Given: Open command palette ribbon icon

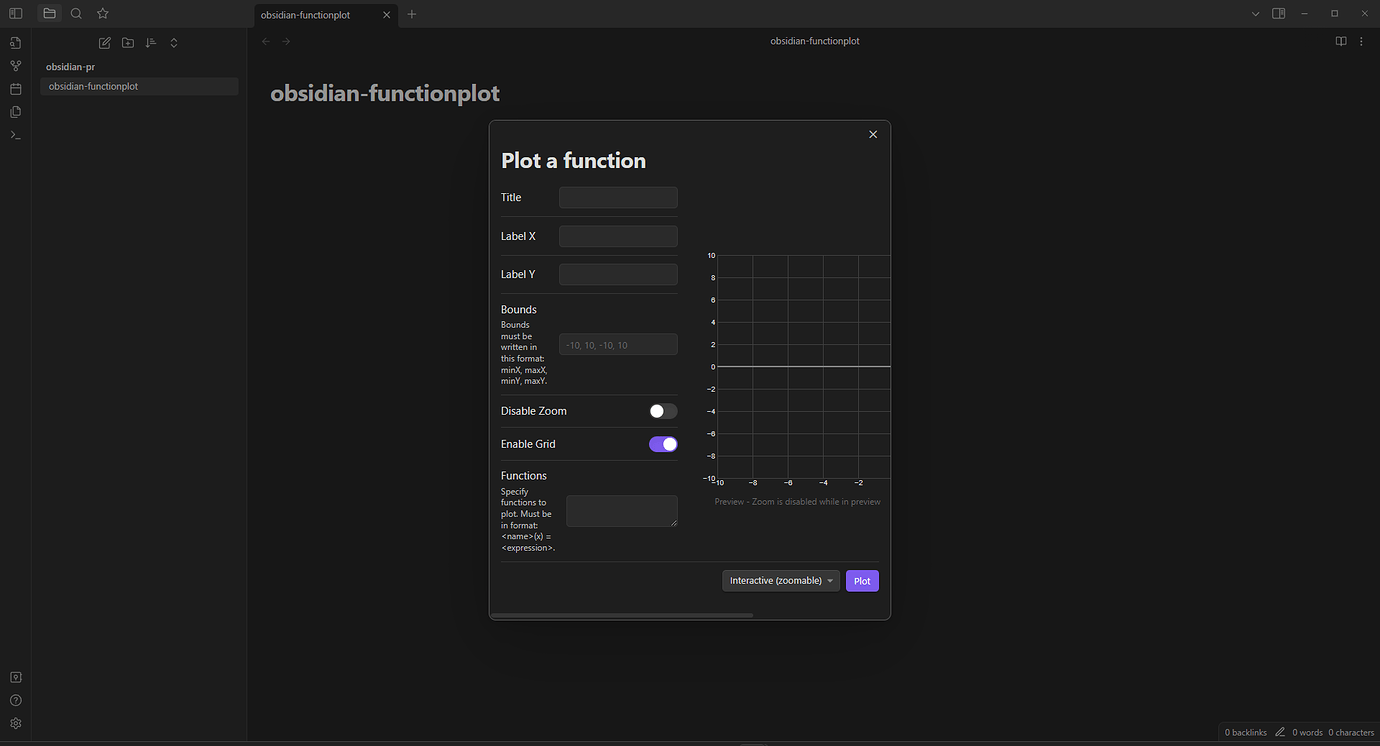Looking at the screenshot, I should (x=15, y=135).
